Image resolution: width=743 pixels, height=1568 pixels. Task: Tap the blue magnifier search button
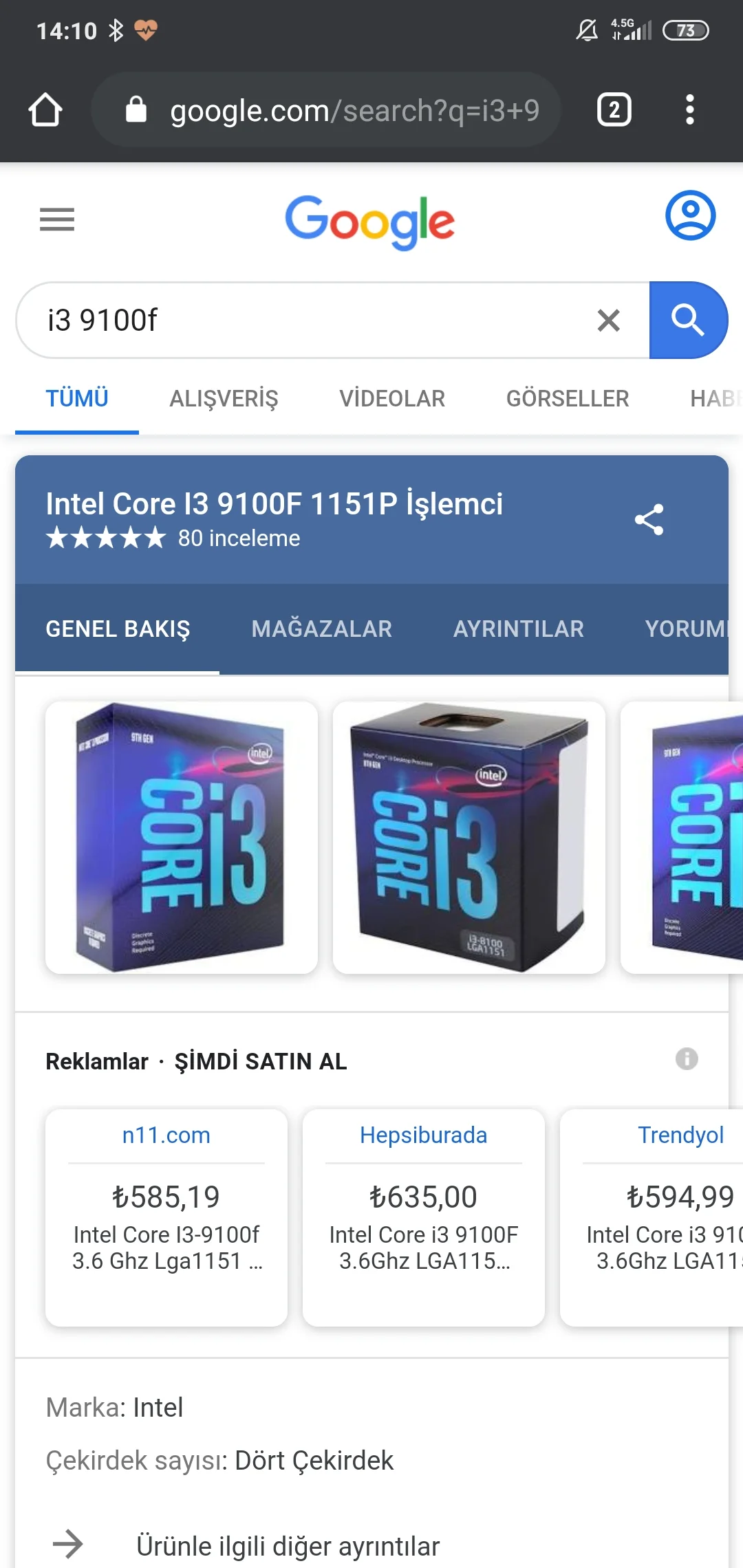pos(688,320)
